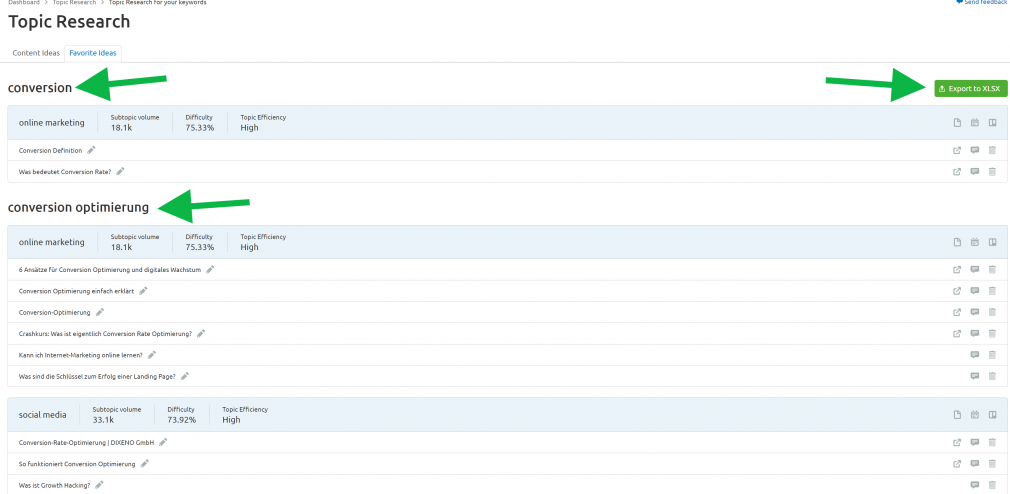Delete 6 Ansätze für Conversion Optimierung idea
This screenshot has width=1010, height=494.
[992, 269]
